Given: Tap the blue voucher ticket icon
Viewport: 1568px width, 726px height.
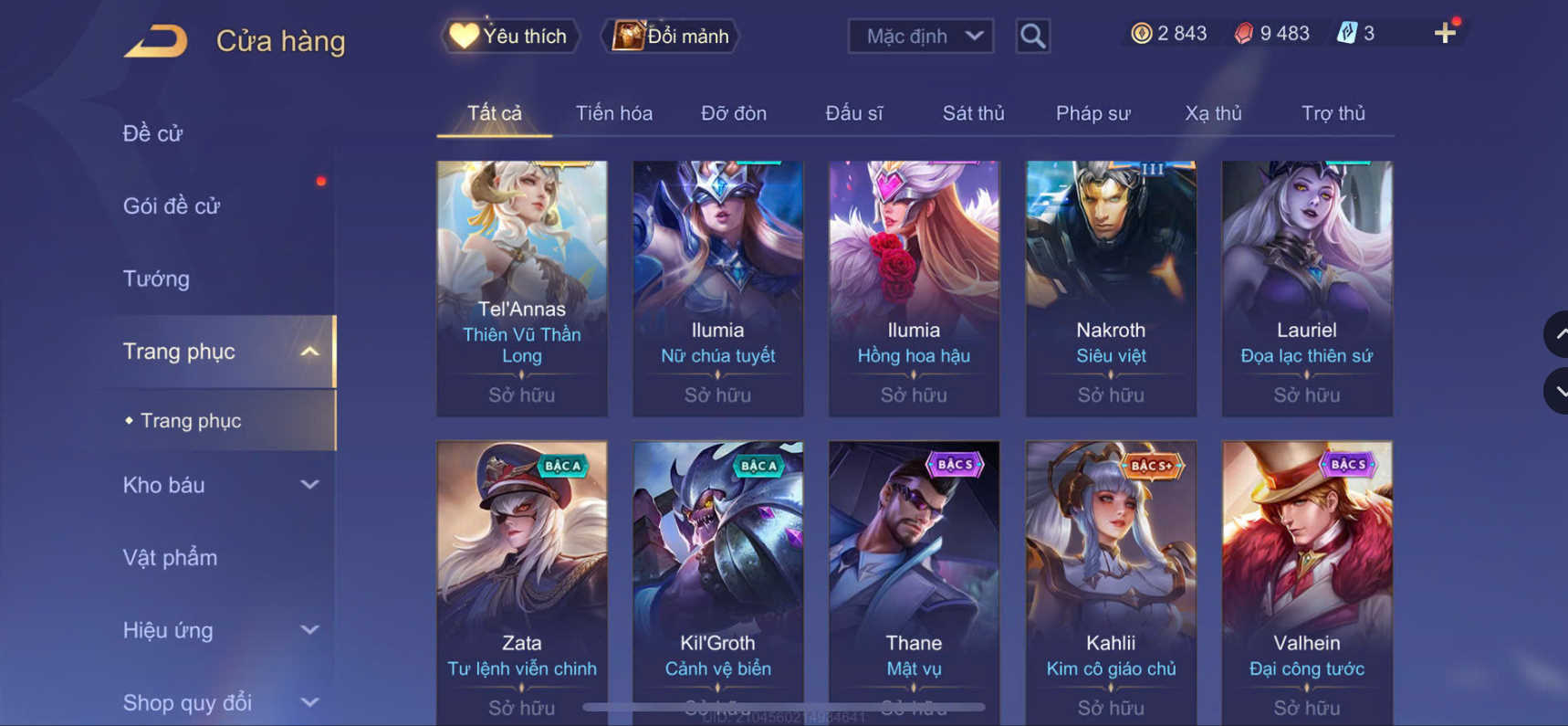Looking at the screenshot, I should click(1346, 34).
